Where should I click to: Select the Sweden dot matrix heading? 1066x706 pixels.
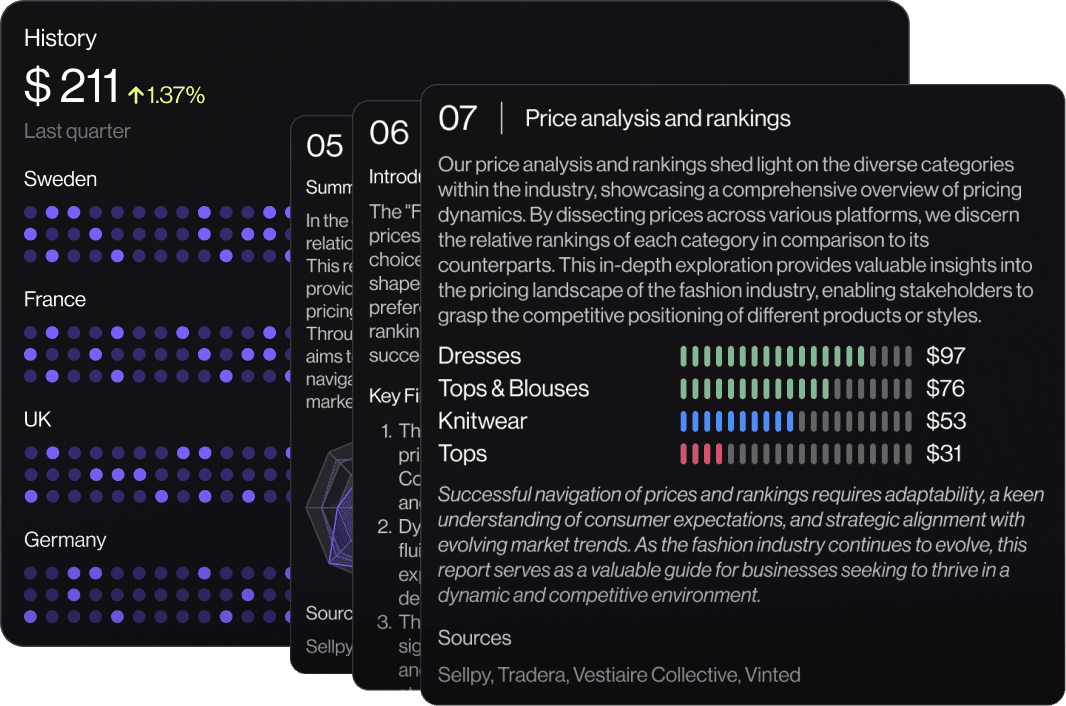(60, 179)
